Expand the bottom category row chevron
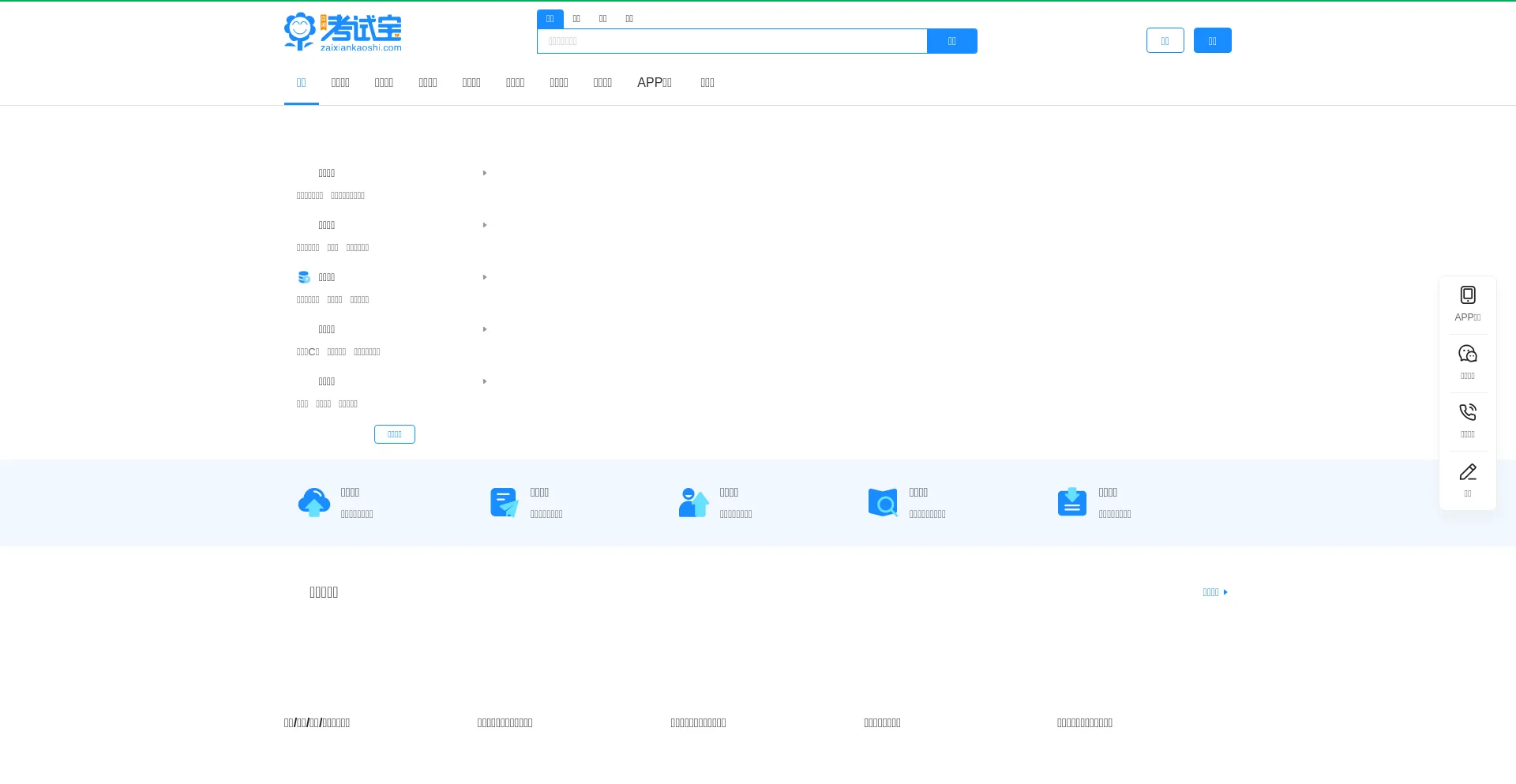The height and width of the screenshot is (784, 1516). click(x=484, y=381)
